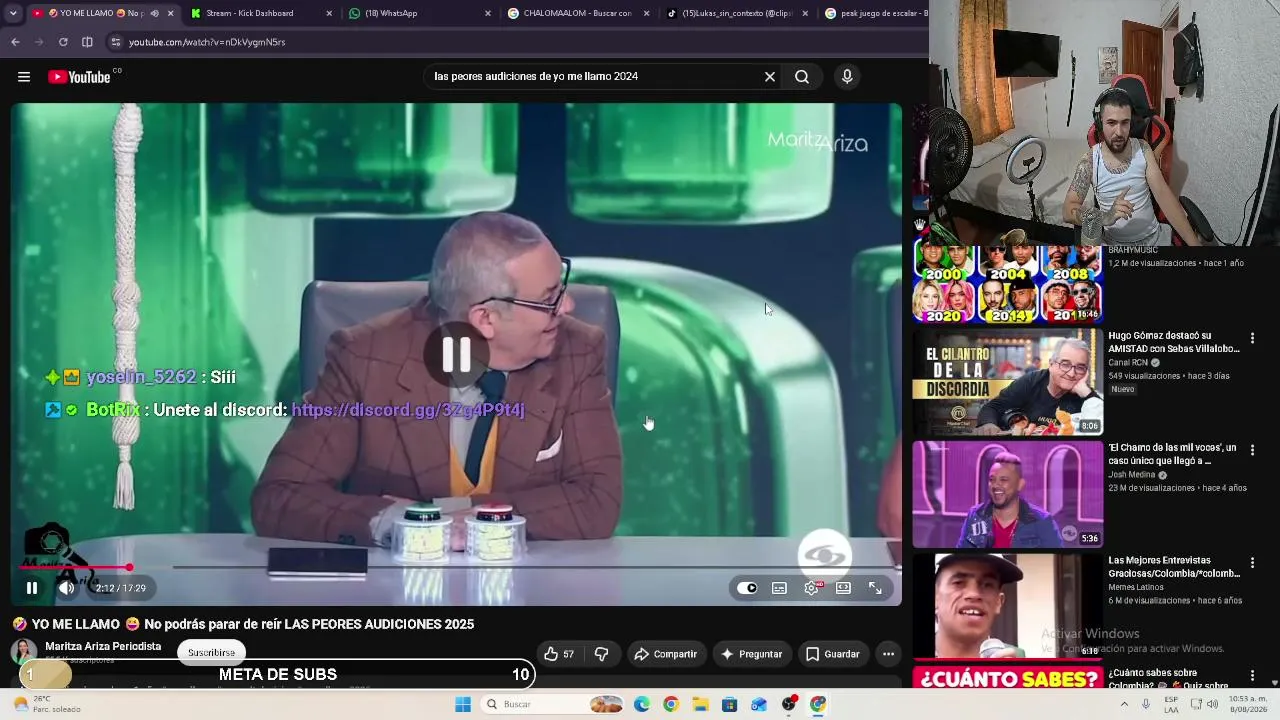
Task: Mute the YouTube tab via its audio icon
Action: 154,13
